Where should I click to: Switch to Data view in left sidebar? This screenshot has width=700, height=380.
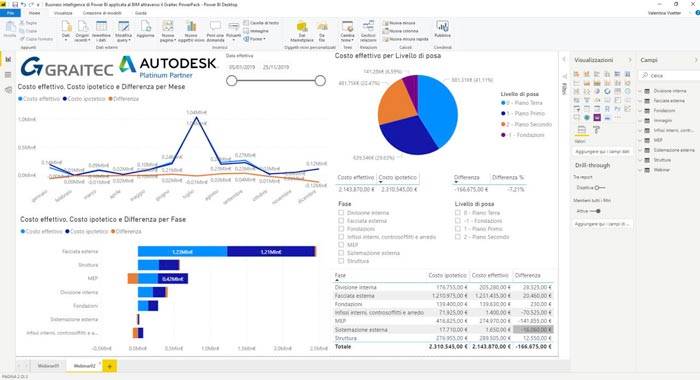tap(8, 75)
